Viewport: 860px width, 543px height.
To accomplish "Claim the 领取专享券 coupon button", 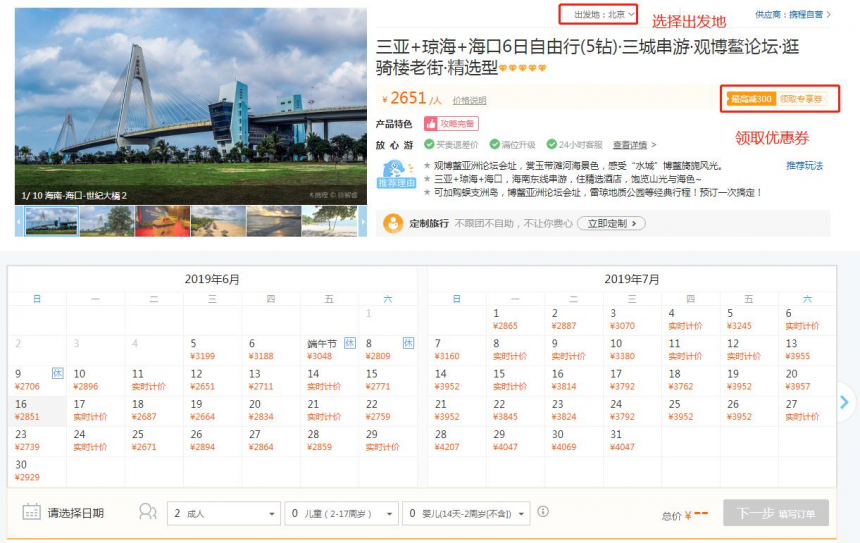I will 802,99.
